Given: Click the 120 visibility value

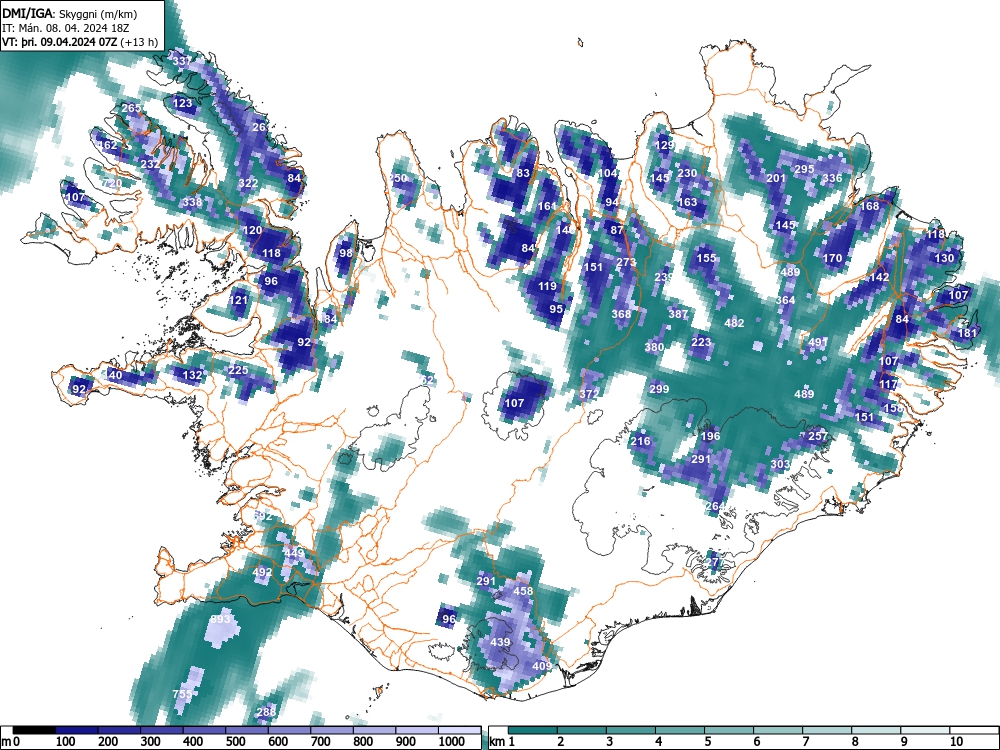Looking at the screenshot, I should pos(253,231).
